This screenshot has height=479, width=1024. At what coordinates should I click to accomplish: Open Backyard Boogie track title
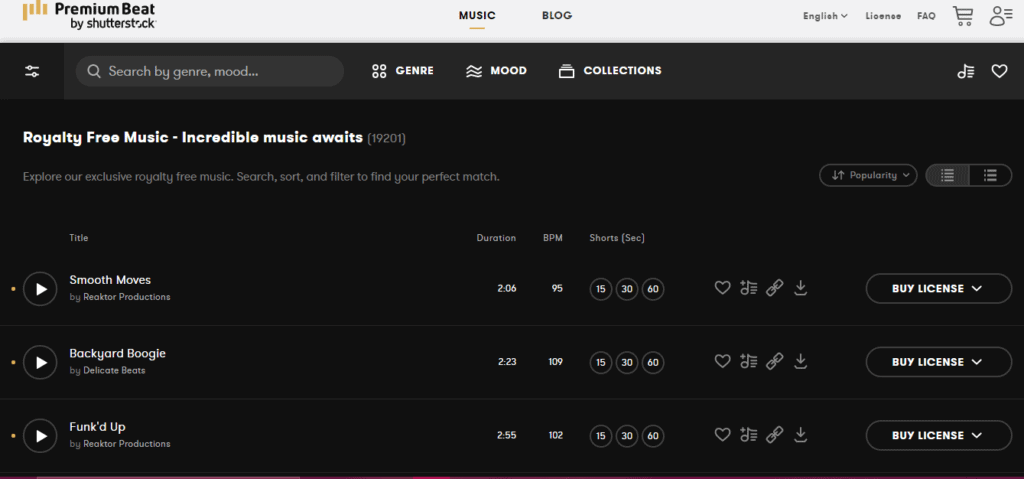coord(118,354)
